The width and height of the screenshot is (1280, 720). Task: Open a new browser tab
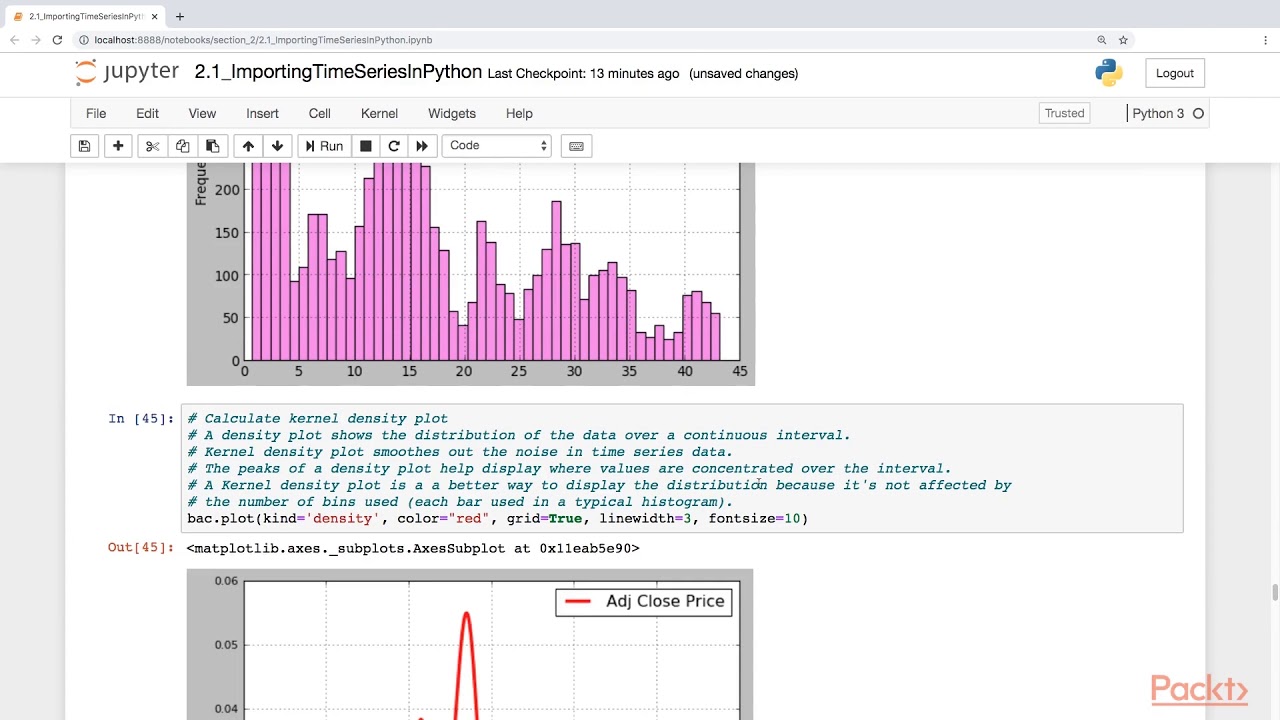click(x=180, y=17)
